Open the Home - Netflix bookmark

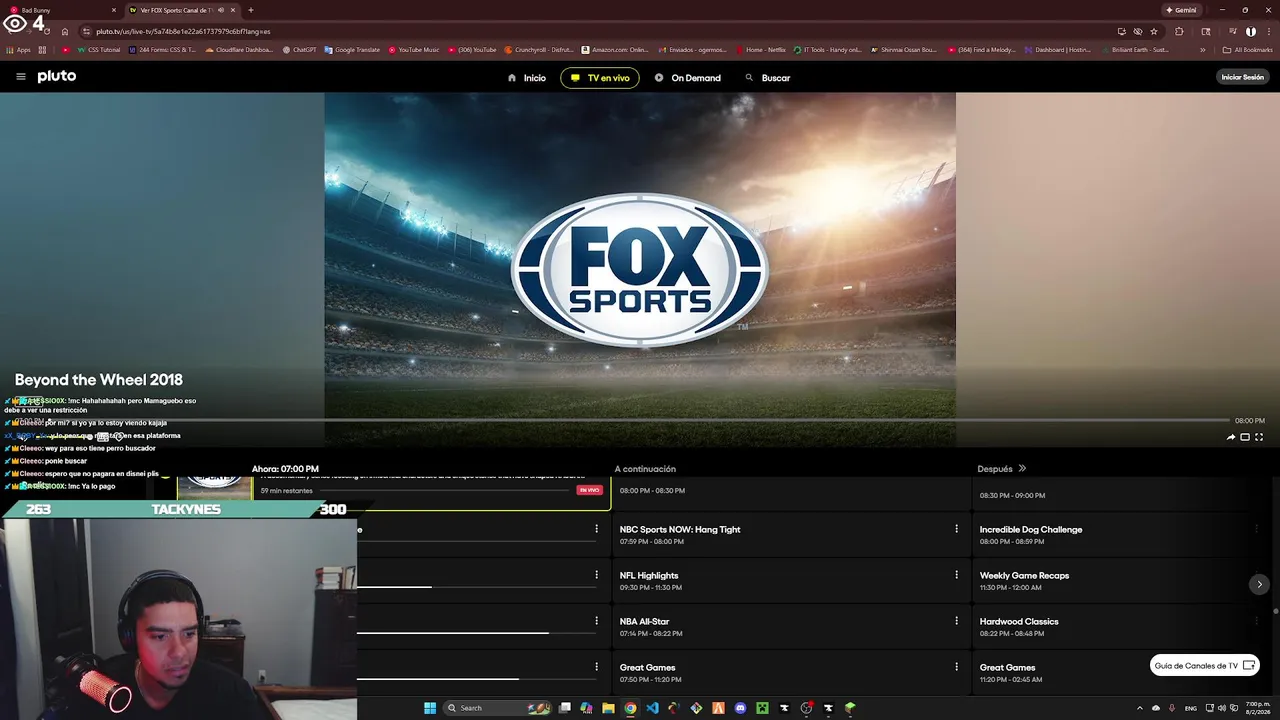point(760,50)
